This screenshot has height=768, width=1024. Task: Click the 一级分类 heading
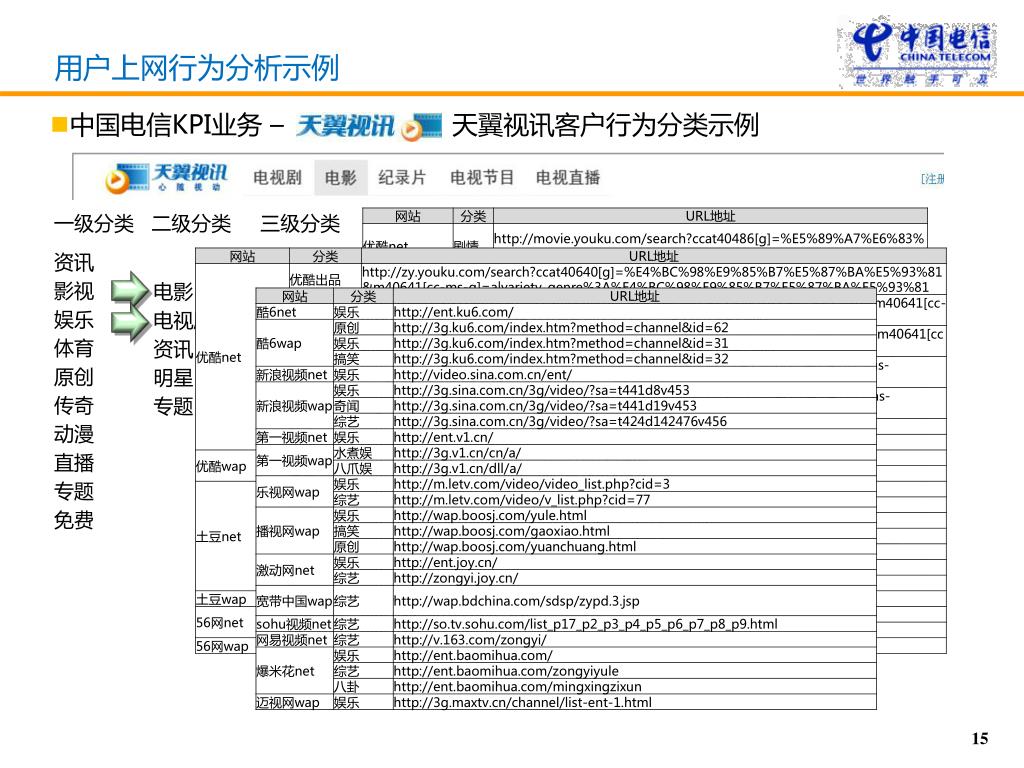tap(94, 224)
